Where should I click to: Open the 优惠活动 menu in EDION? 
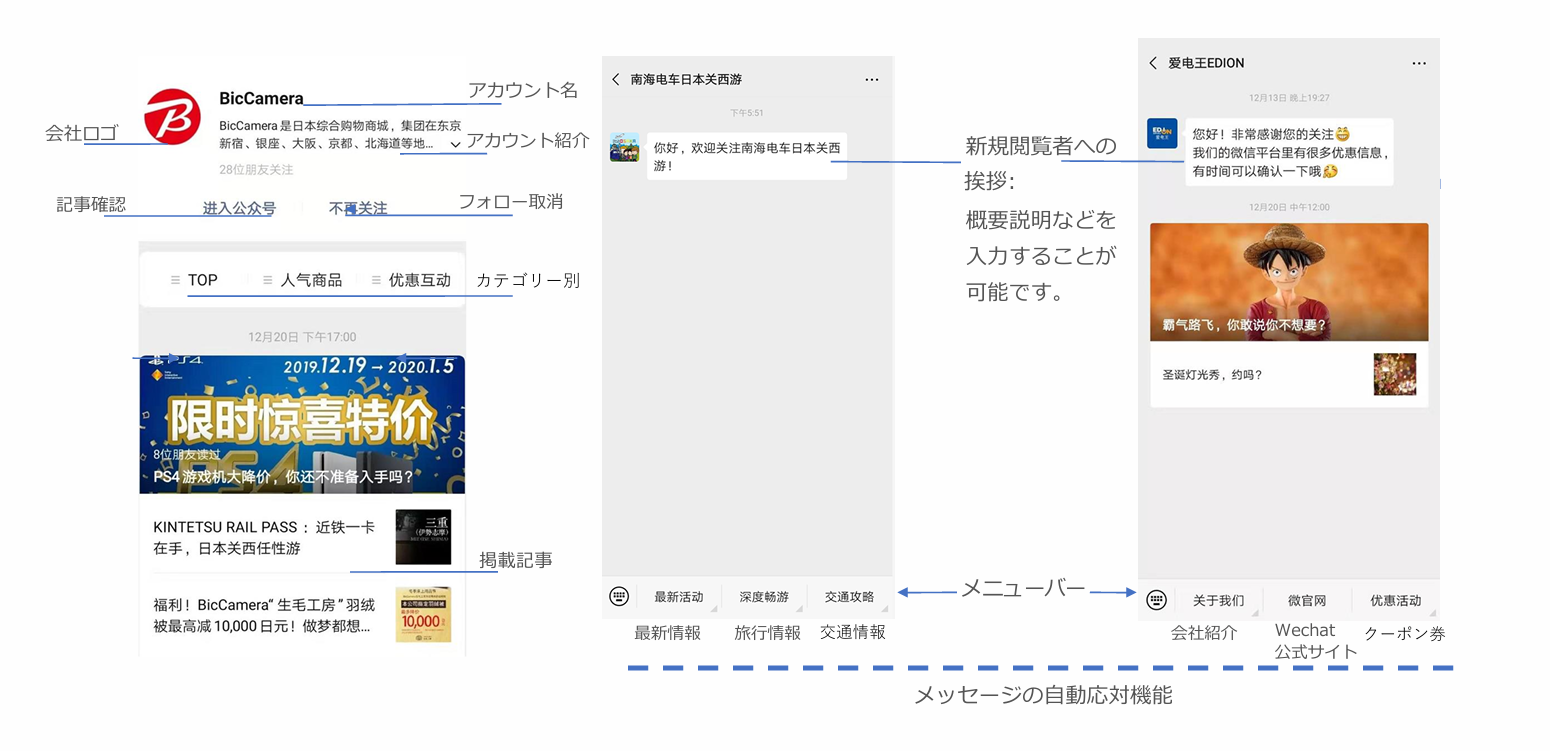click(1395, 600)
